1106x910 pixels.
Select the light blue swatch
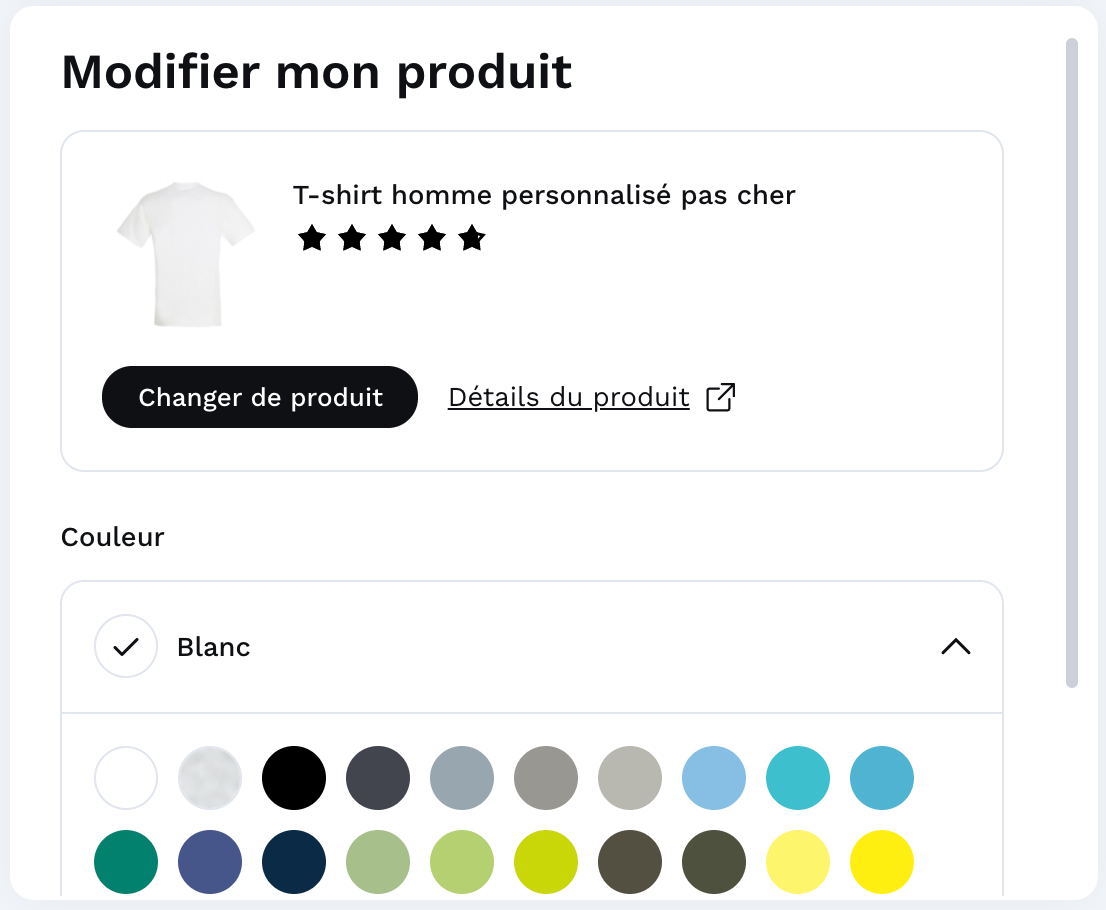point(714,777)
